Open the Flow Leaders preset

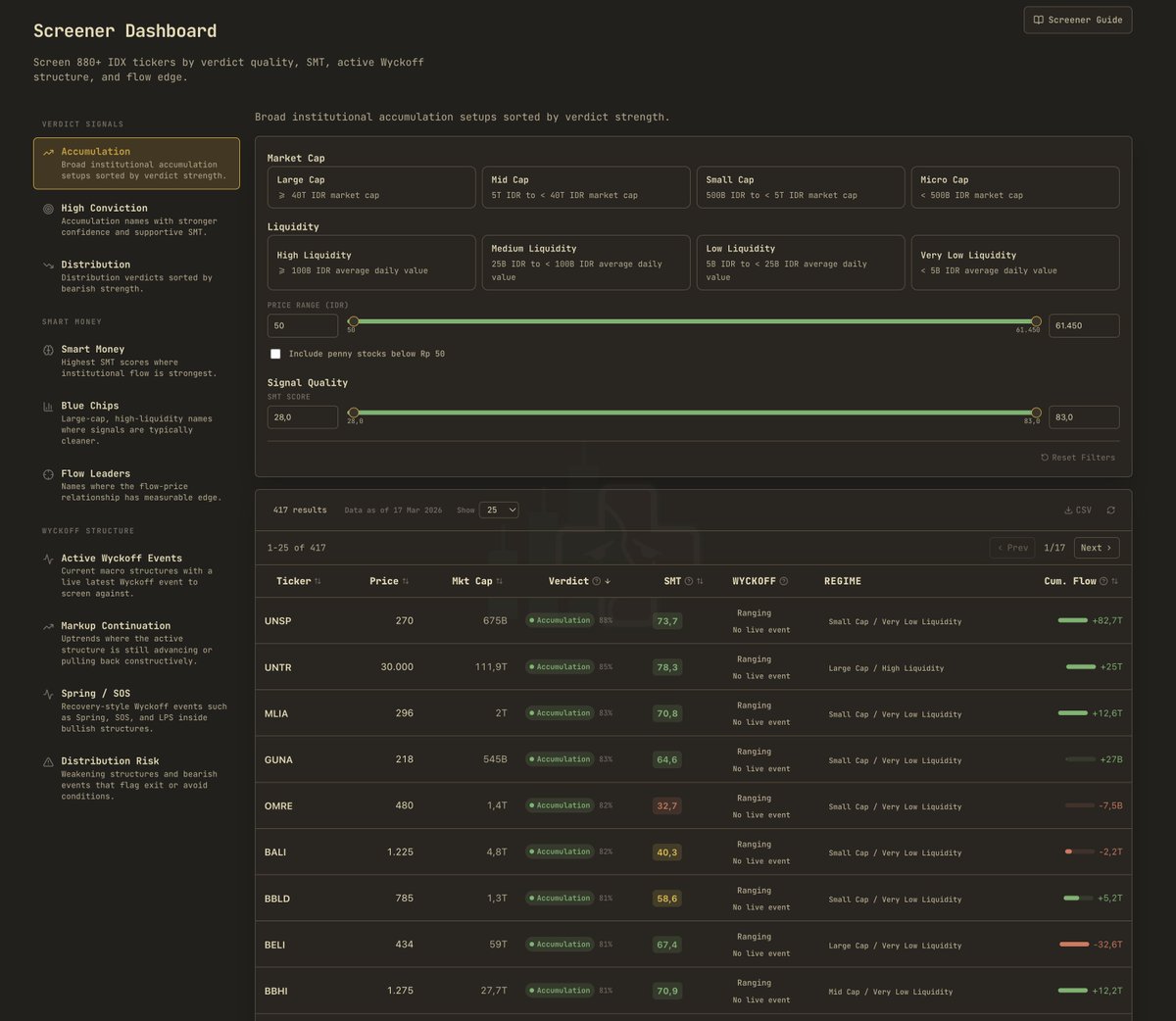136,485
